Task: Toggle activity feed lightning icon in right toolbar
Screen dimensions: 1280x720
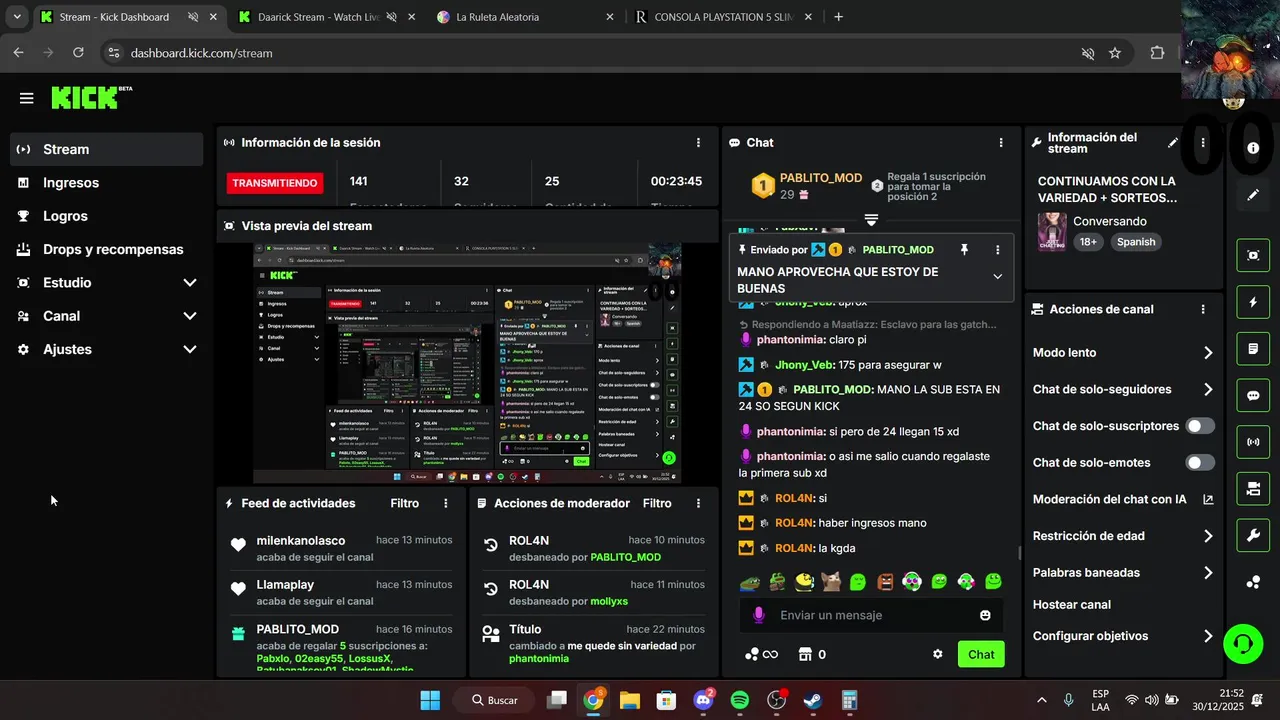Action: tap(1253, 302)
